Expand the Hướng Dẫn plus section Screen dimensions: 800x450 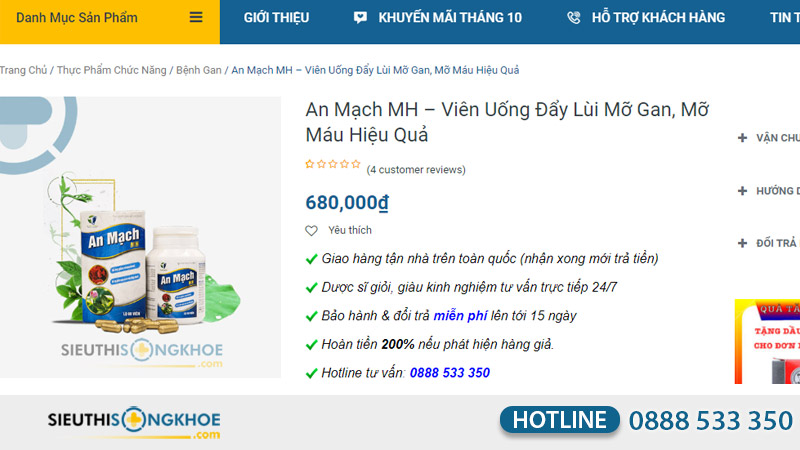coord(769,191)
